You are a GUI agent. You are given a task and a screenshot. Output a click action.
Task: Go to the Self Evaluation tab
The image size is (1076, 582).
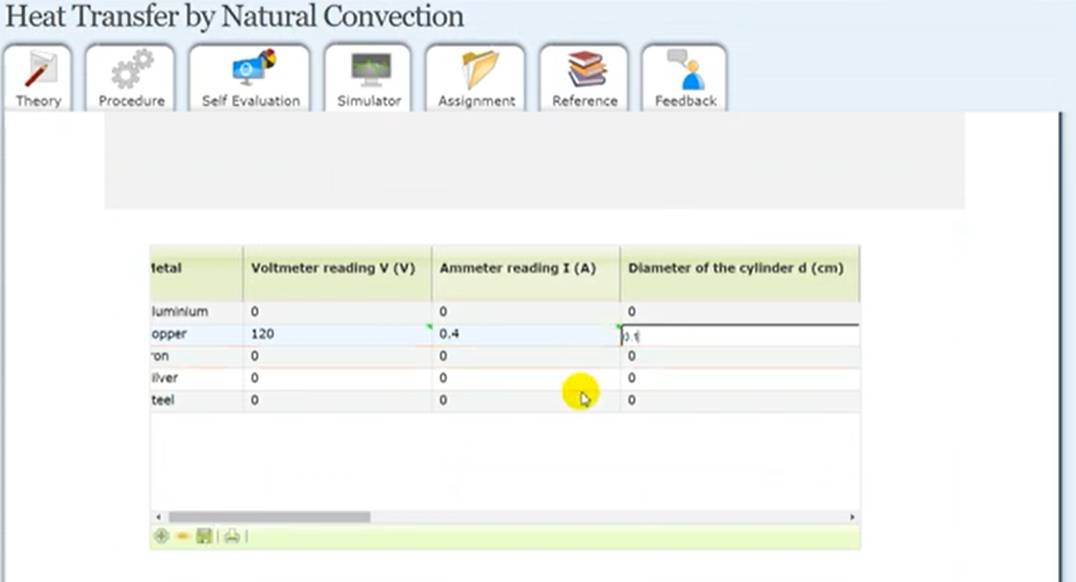coord(250,80)
